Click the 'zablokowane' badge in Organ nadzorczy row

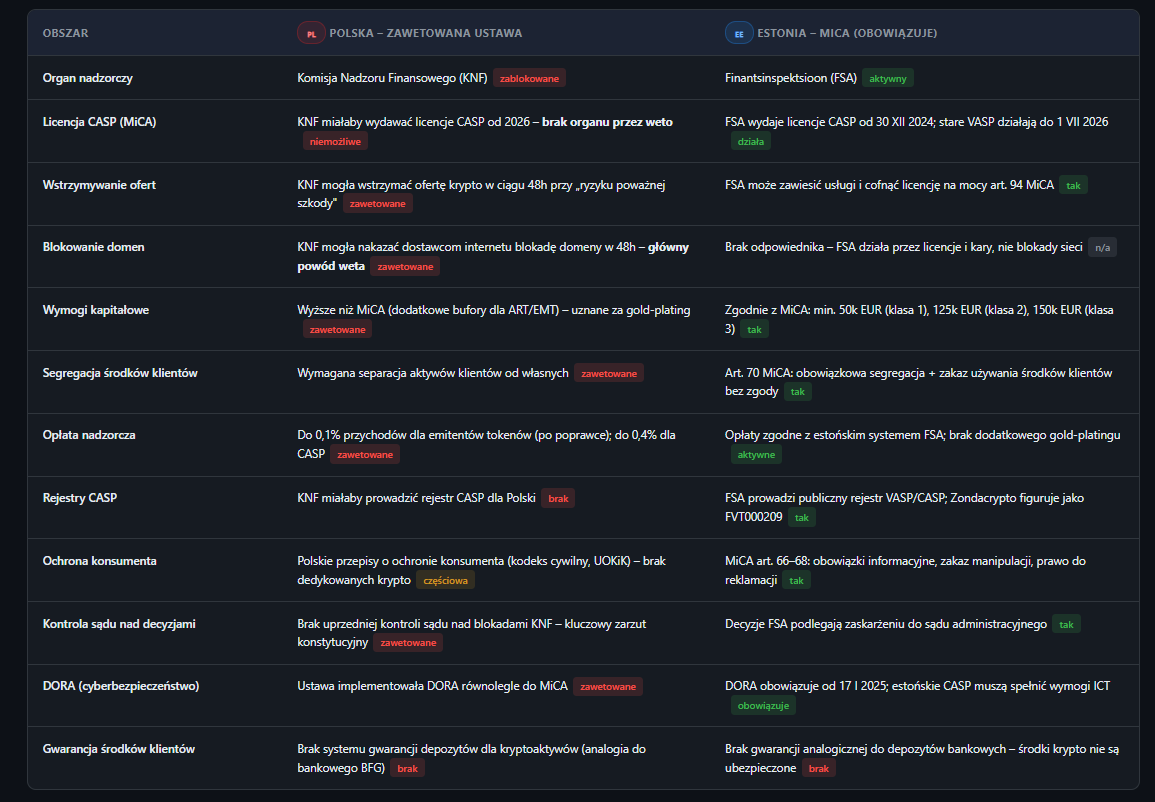pos(530,78)
